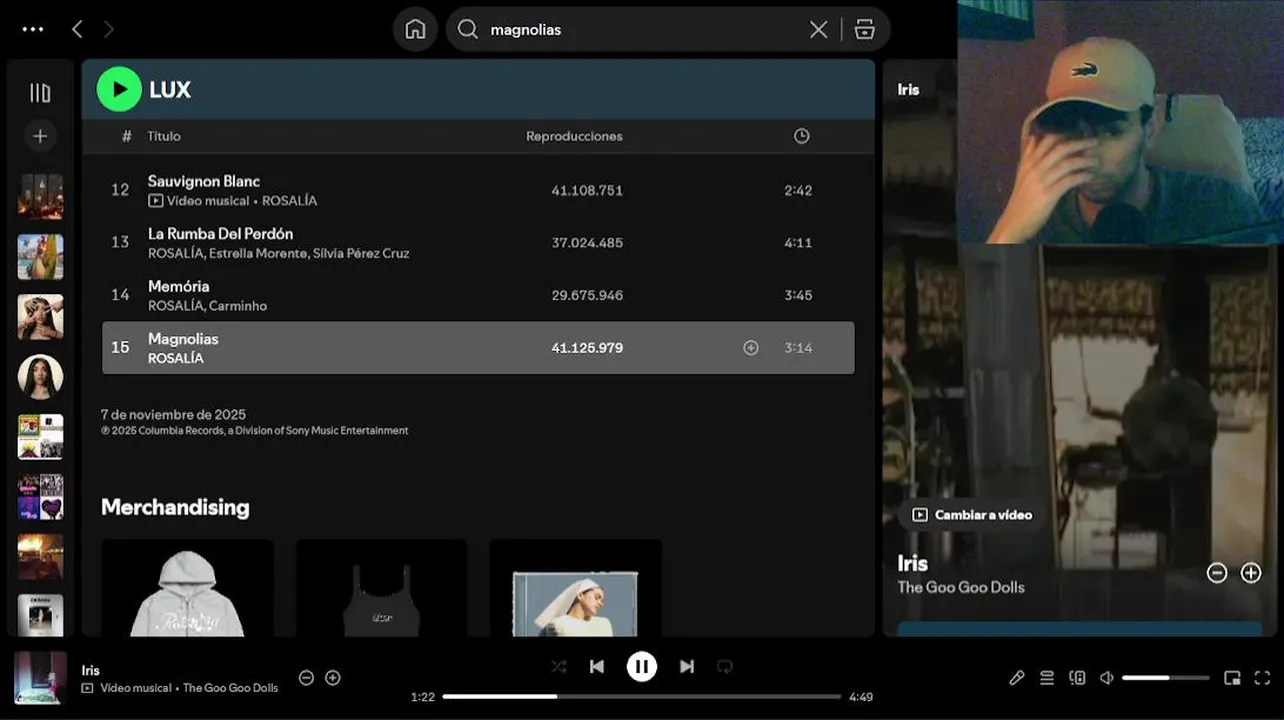The height and width of the screenshot is (720, 1284).
Task: Adjust the volume slider
Action: point(1165,678)
